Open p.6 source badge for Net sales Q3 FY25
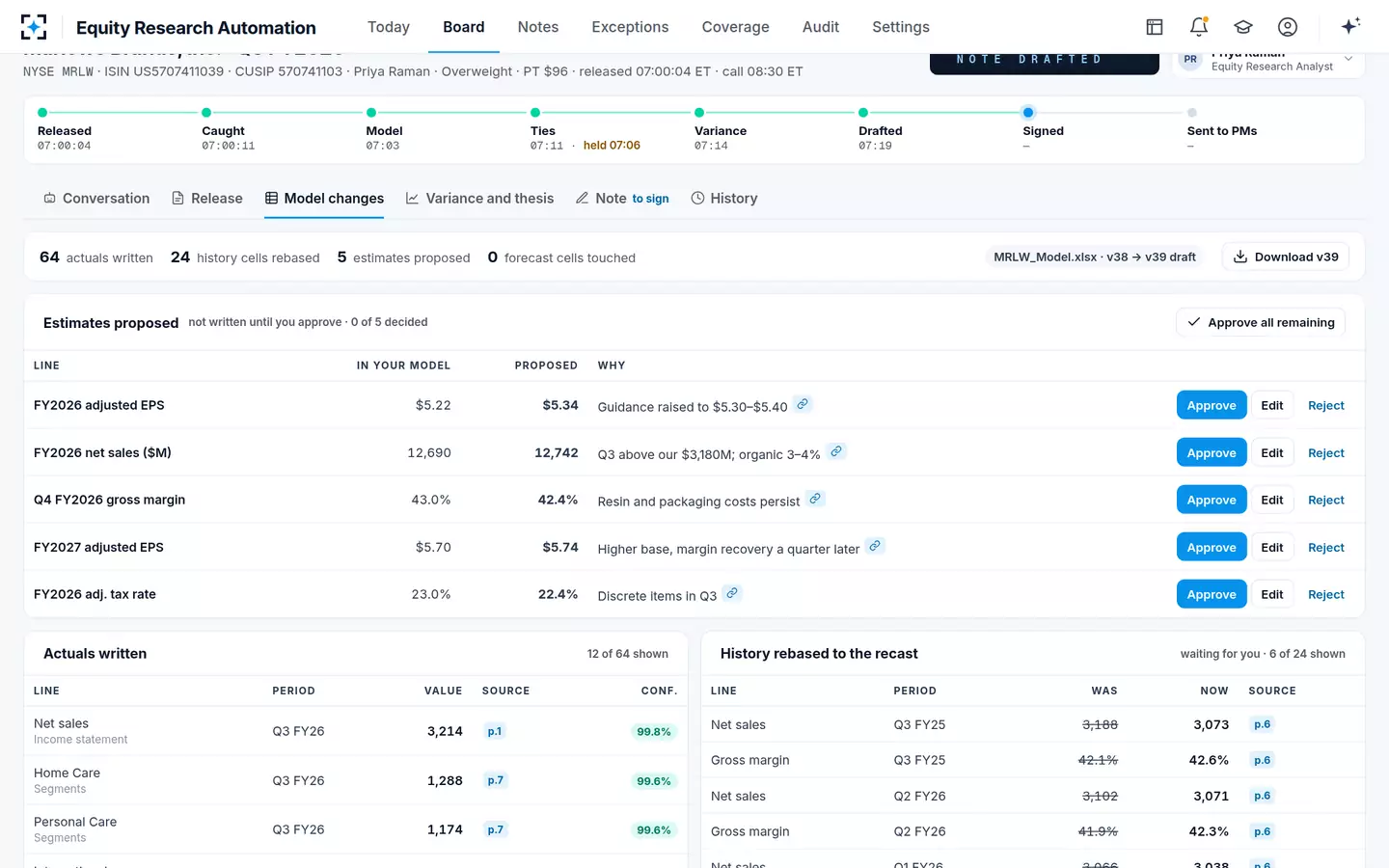 (1262, 724)
